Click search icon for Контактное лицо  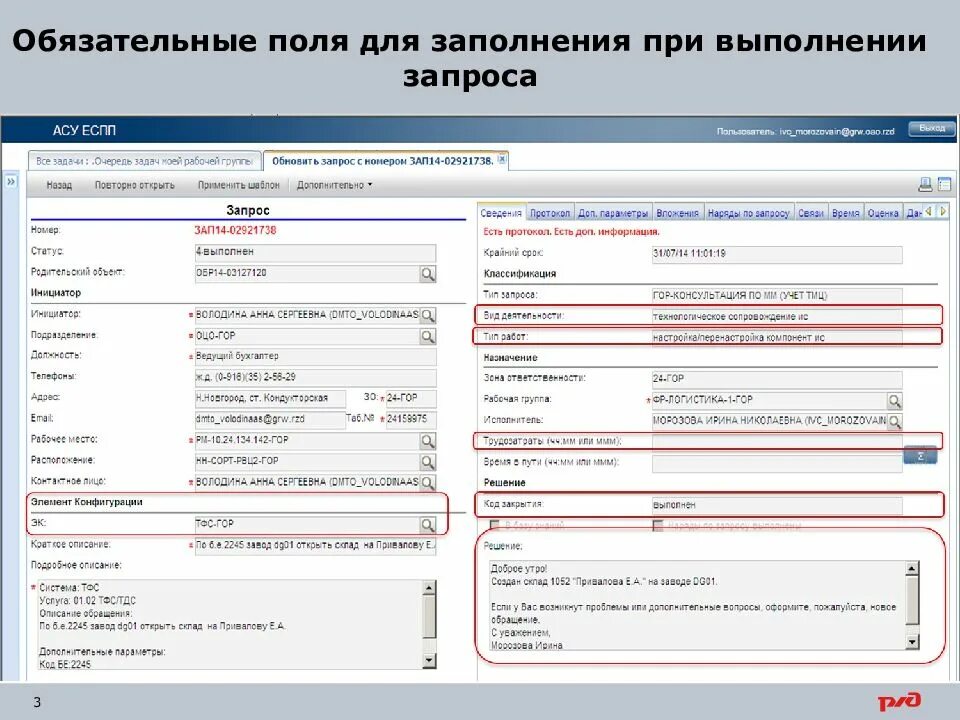(x=428, y=482)
